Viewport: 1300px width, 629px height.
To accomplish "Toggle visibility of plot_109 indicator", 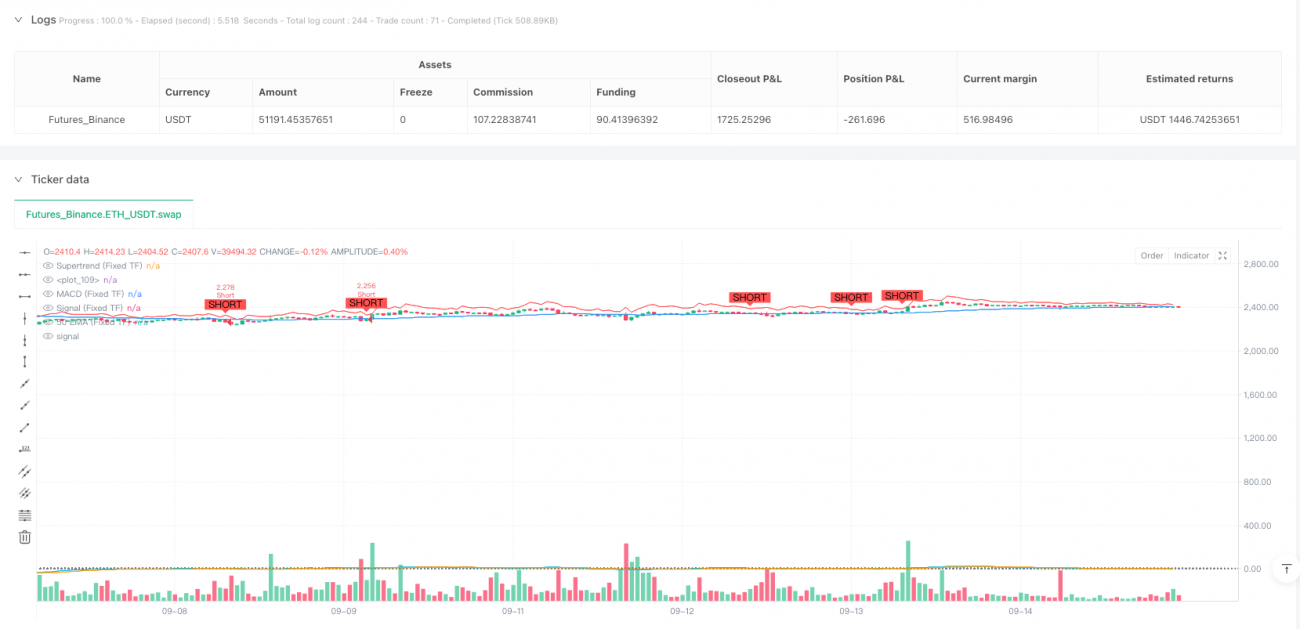I will 47,280.
